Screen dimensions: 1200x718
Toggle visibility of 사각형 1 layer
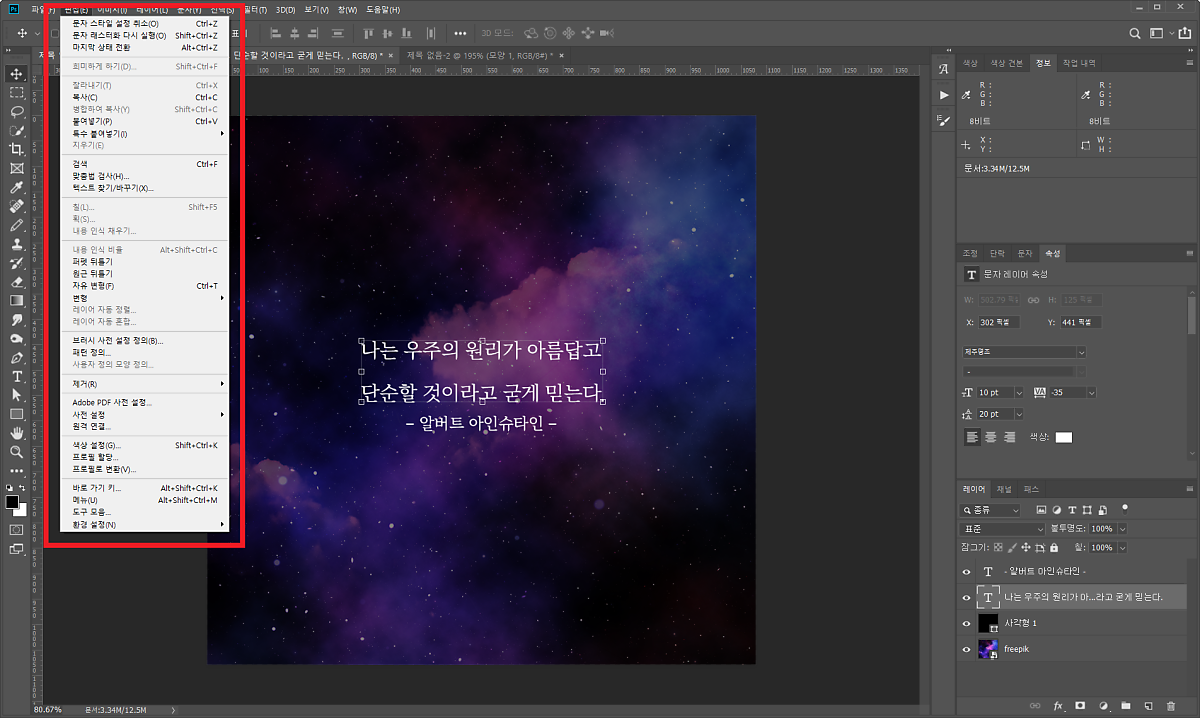(x=966, y=623)
